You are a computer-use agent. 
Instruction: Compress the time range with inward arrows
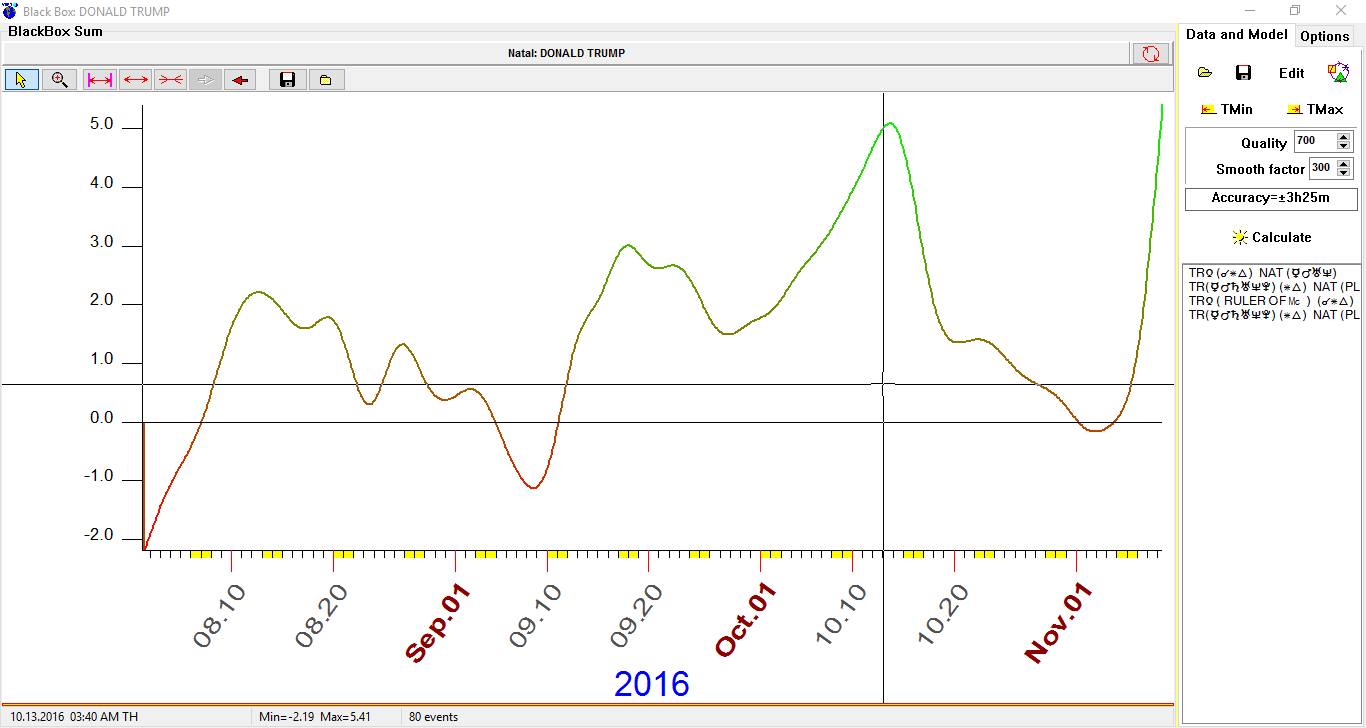pos(171,80)
